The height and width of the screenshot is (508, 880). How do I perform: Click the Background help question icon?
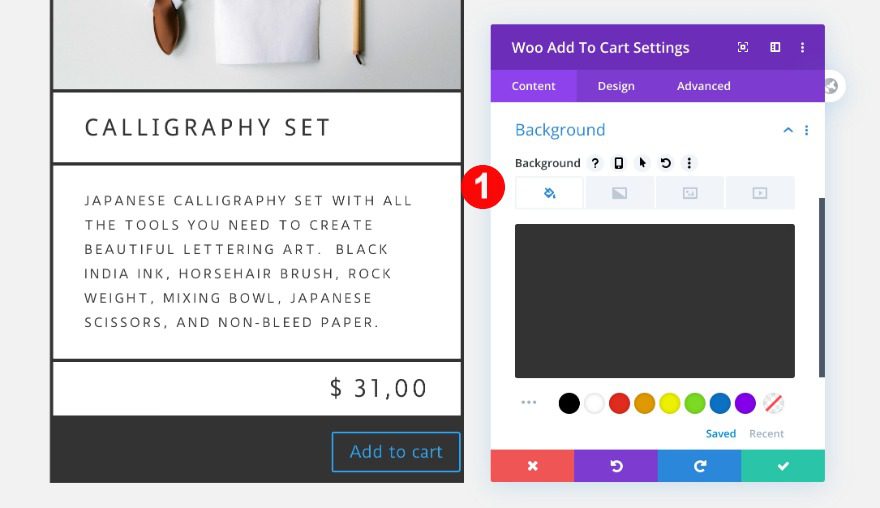pyautogui.click(x=595, y=163)
